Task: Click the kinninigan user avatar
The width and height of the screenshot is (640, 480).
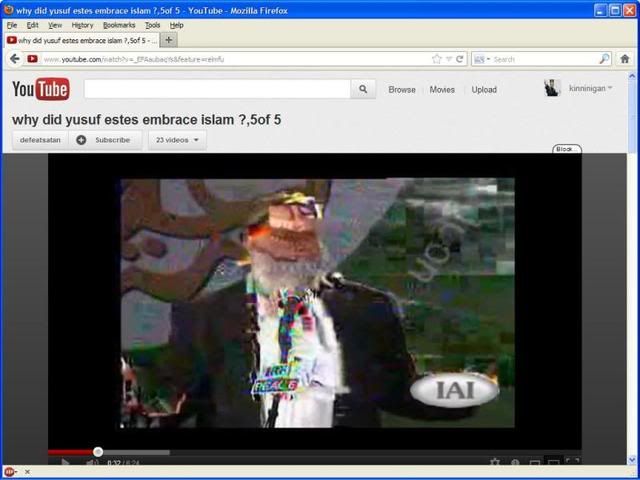Action: pos(551,88)
